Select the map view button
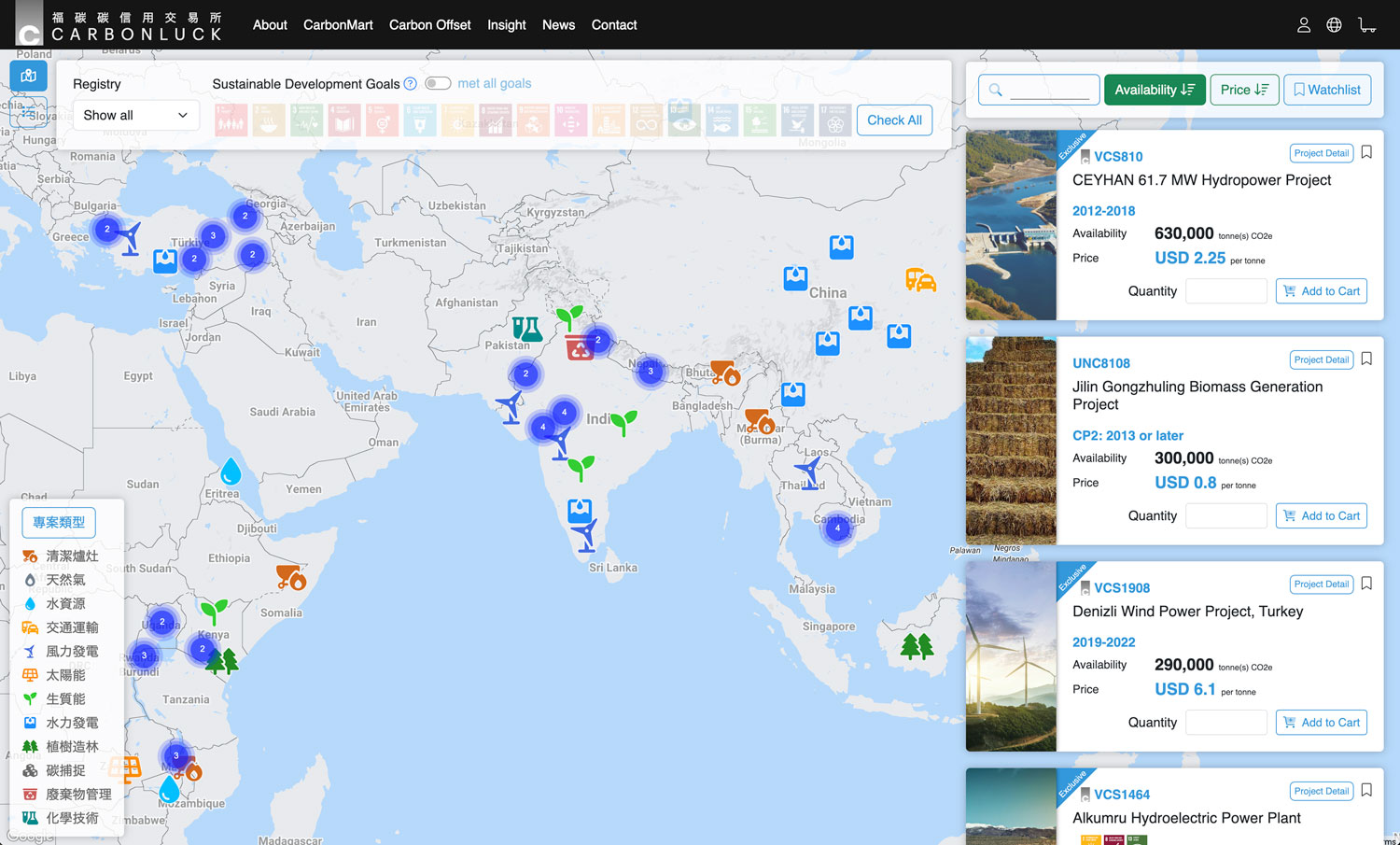Image resolution: width=1400 pixels, height=845 pixels. tap(29, 76)
